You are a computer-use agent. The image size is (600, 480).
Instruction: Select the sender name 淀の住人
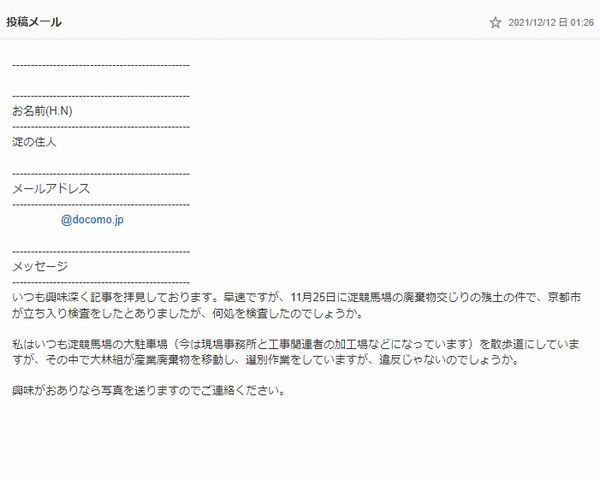(34, 142)
